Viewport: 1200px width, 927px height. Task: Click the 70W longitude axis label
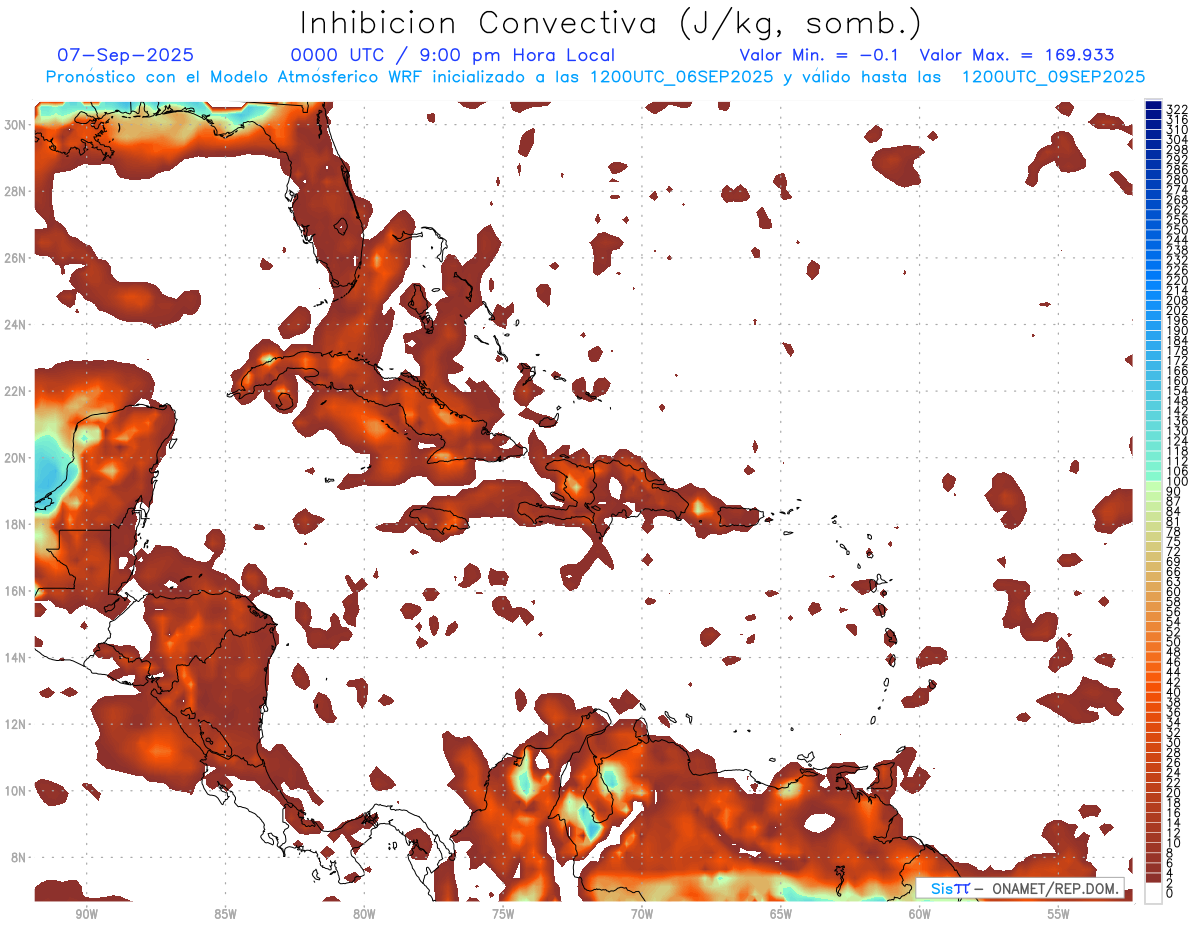click(642, 913)
